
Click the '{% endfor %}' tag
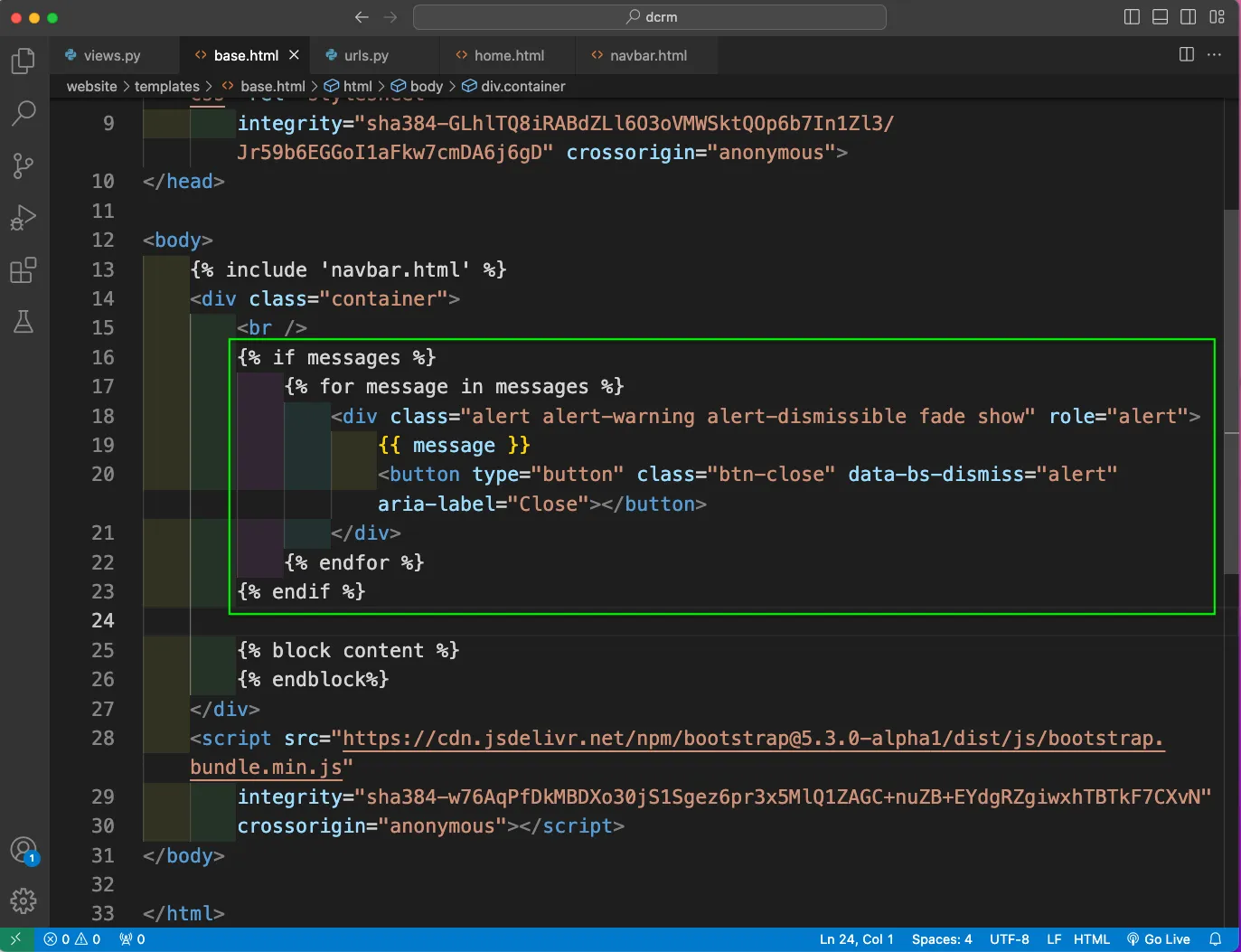click(354, 562)
